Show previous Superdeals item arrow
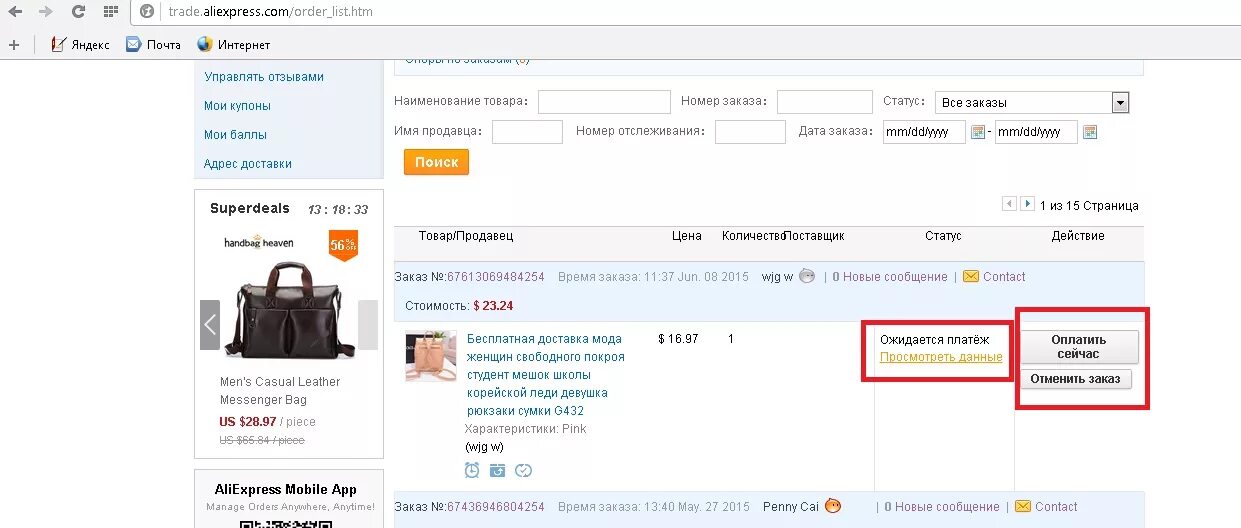 coord(209,325)
